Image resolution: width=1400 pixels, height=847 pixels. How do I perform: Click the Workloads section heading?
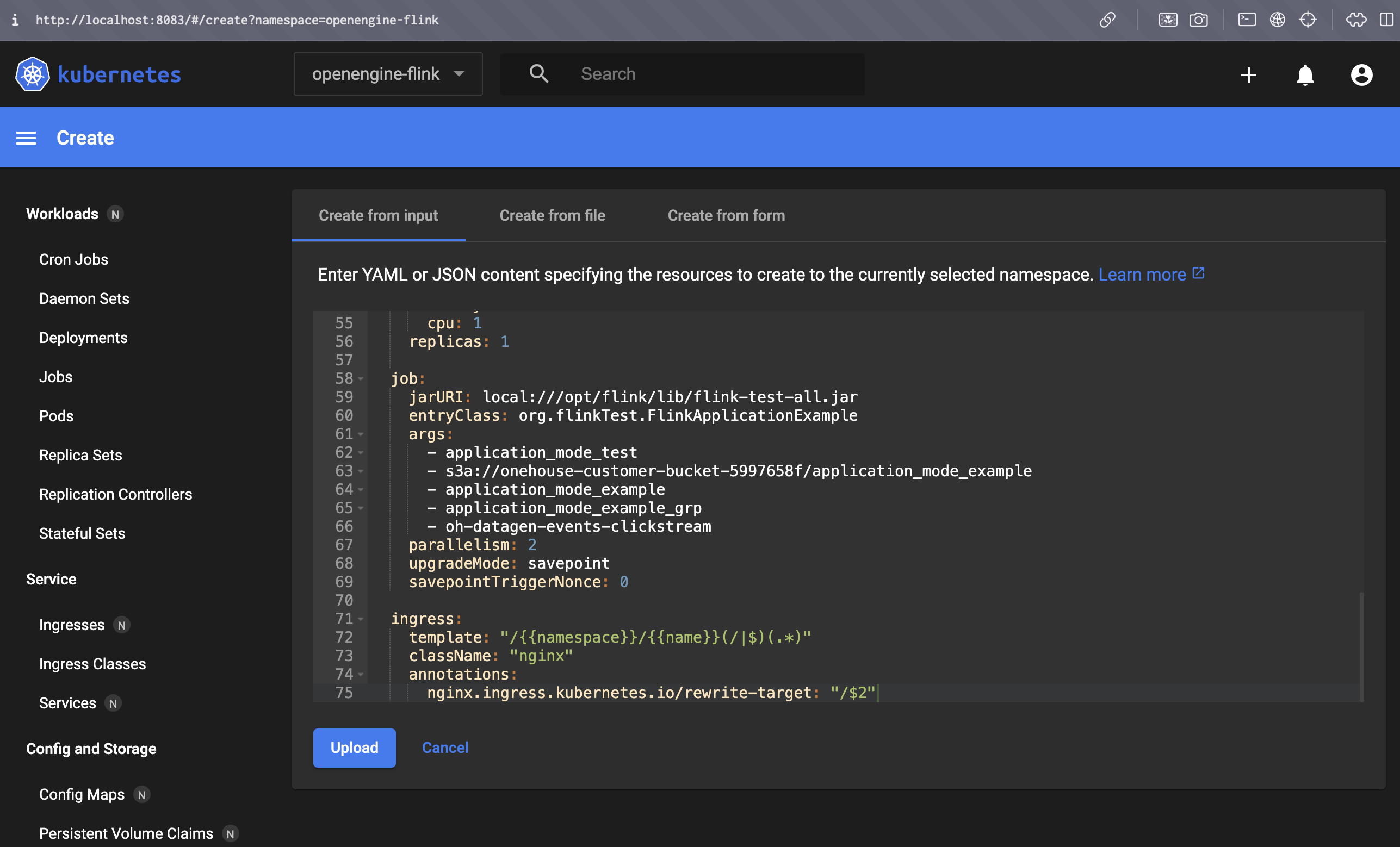tap(62, 214)
